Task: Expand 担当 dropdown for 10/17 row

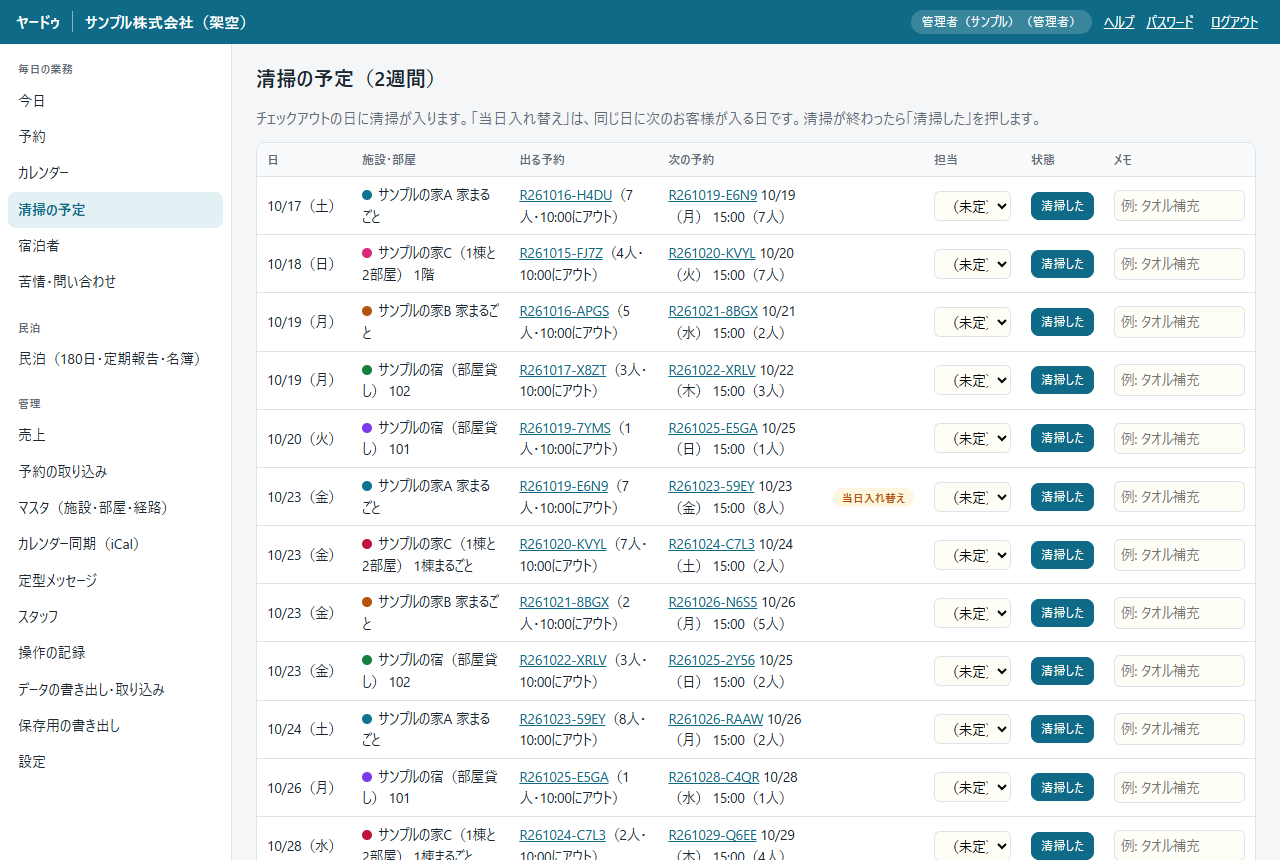Action: click(972, 206)
